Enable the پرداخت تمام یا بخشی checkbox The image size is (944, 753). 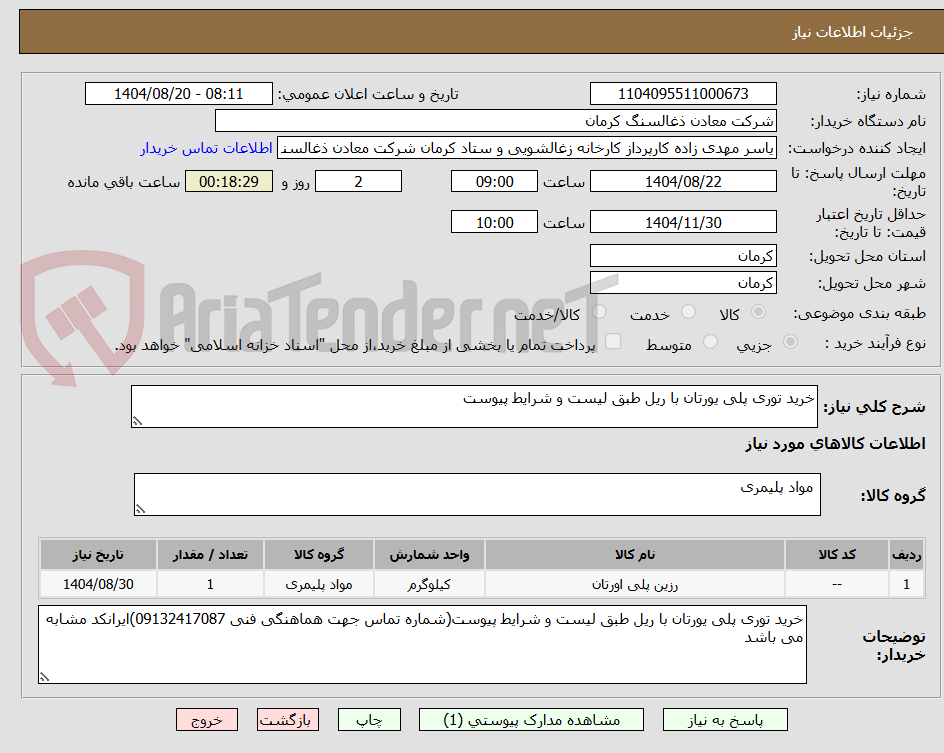[x=613, y=340]
